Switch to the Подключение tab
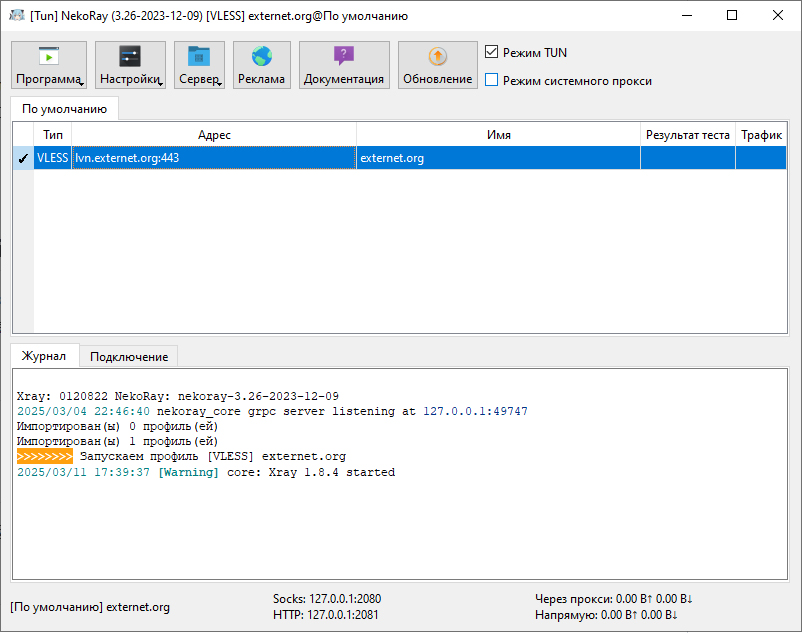803x633 pixels. (x=128, y=356)
